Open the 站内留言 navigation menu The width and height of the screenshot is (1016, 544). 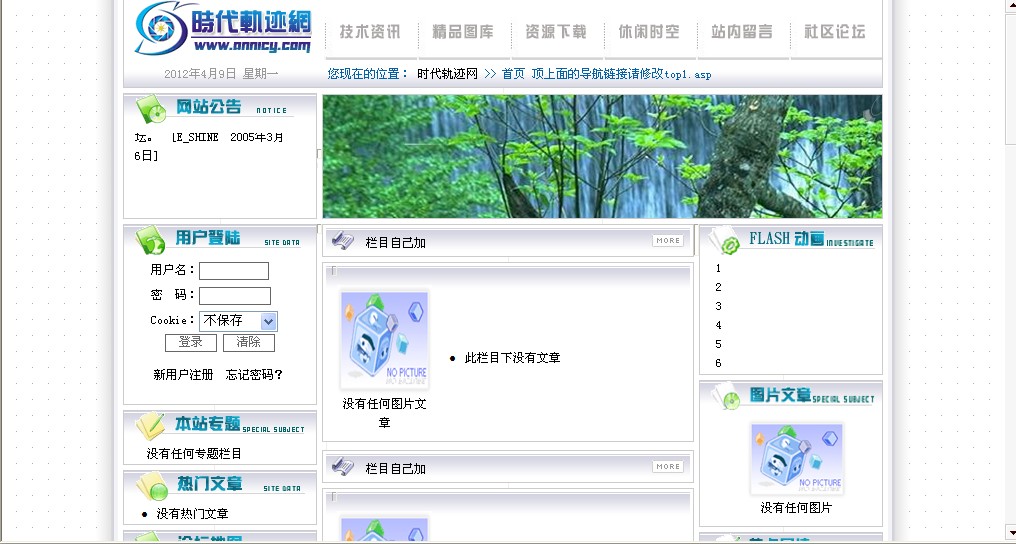tap(742, 32)
